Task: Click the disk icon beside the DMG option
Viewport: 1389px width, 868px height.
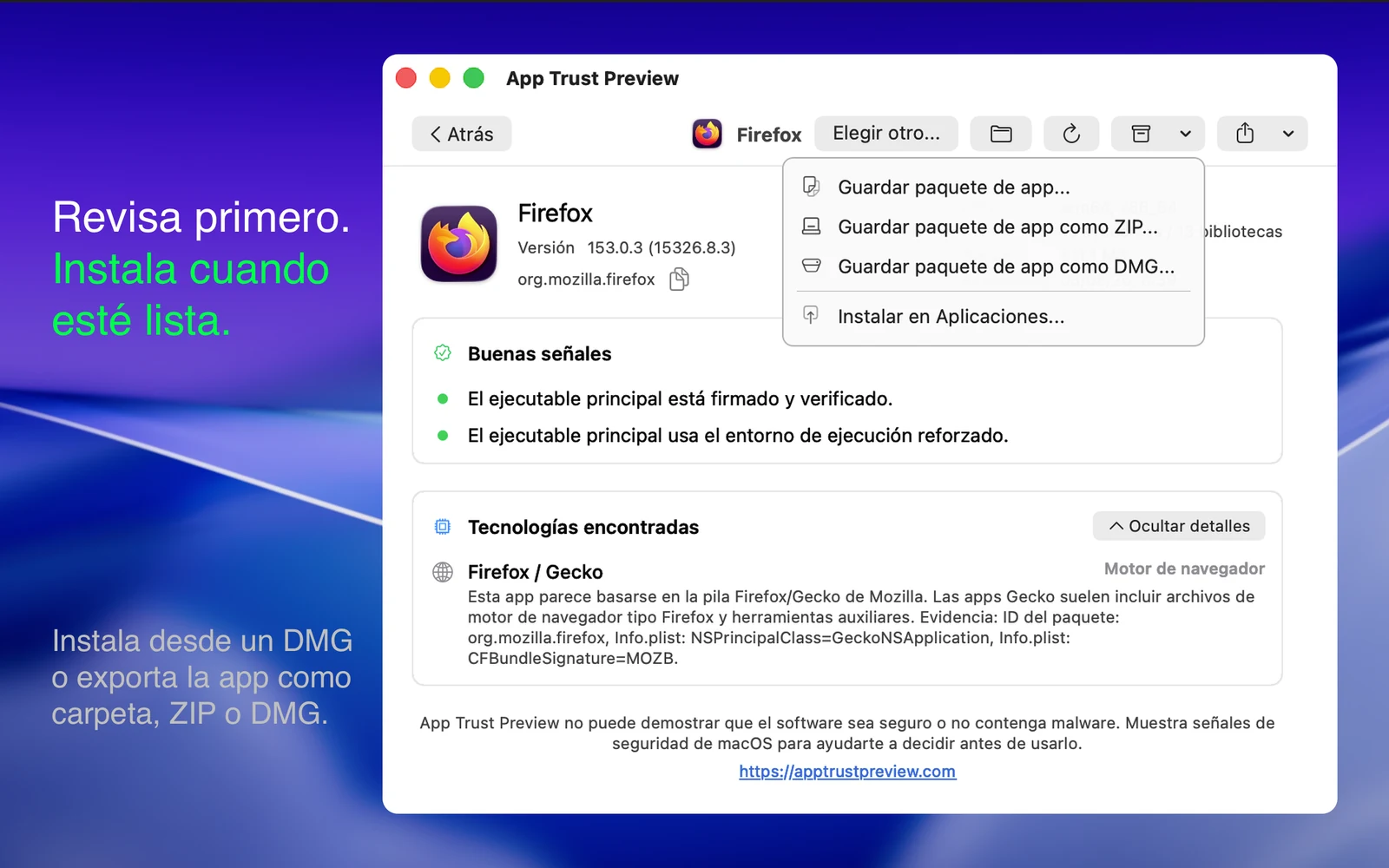Action: point(811,266)
